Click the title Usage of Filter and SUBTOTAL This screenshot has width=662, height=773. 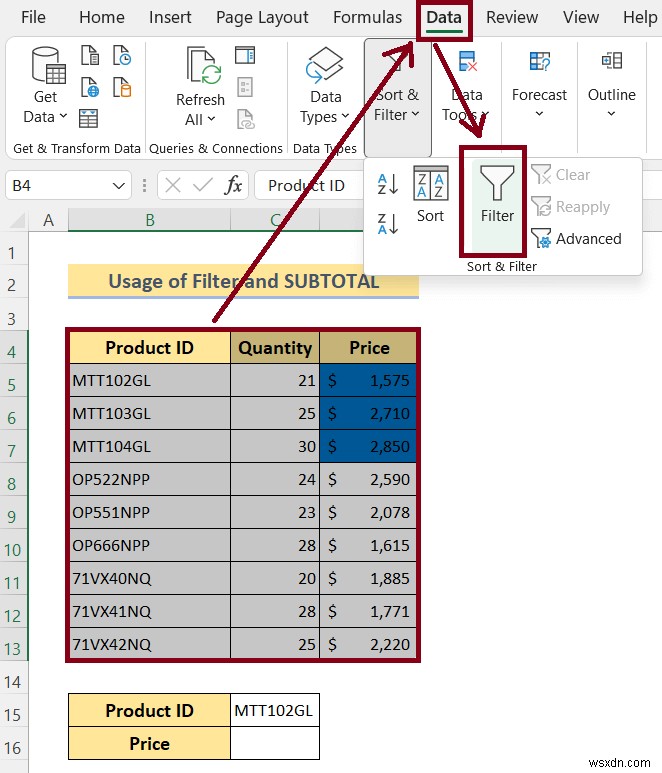pyautogui.click(x=244, y=281)
